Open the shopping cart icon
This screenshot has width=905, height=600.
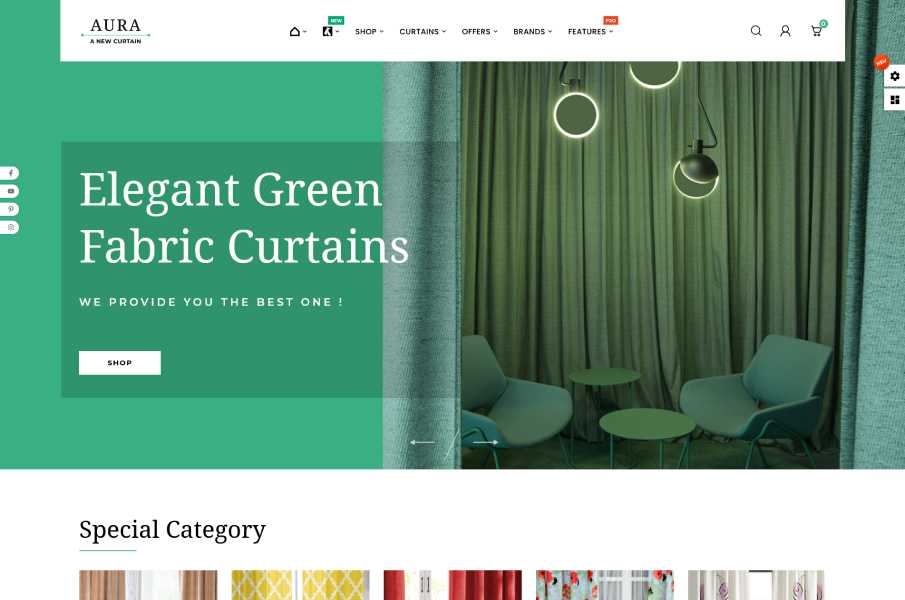816,31
